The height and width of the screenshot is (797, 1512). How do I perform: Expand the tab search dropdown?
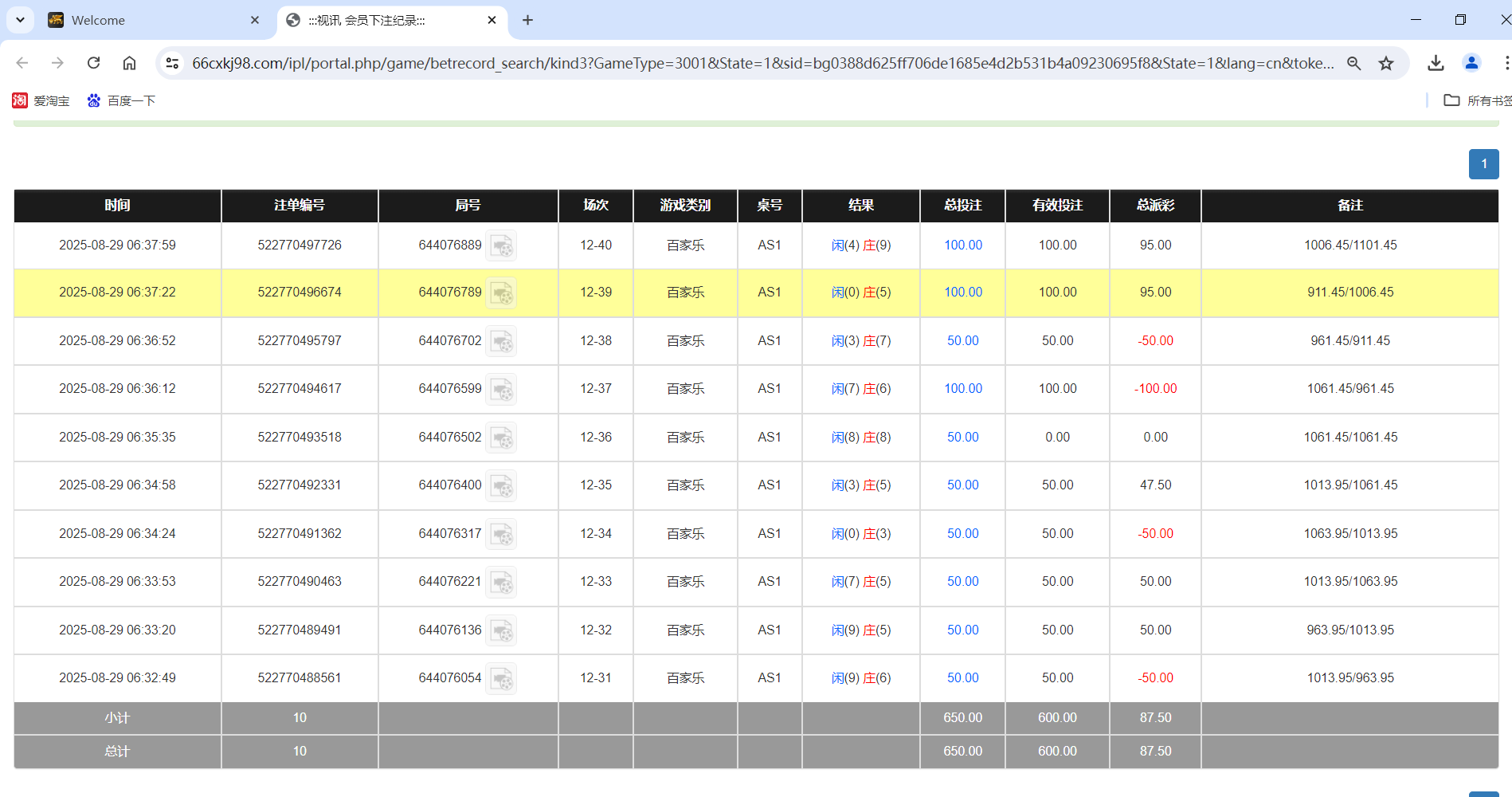20,20
